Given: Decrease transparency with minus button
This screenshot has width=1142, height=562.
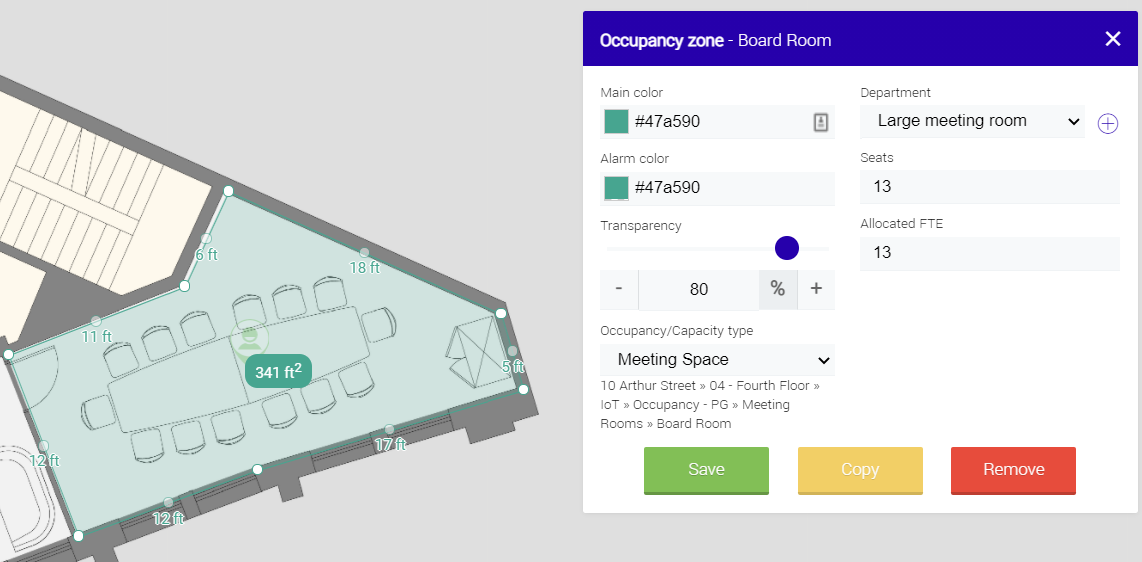Looking at the screenshot, I should coord(619,289).
